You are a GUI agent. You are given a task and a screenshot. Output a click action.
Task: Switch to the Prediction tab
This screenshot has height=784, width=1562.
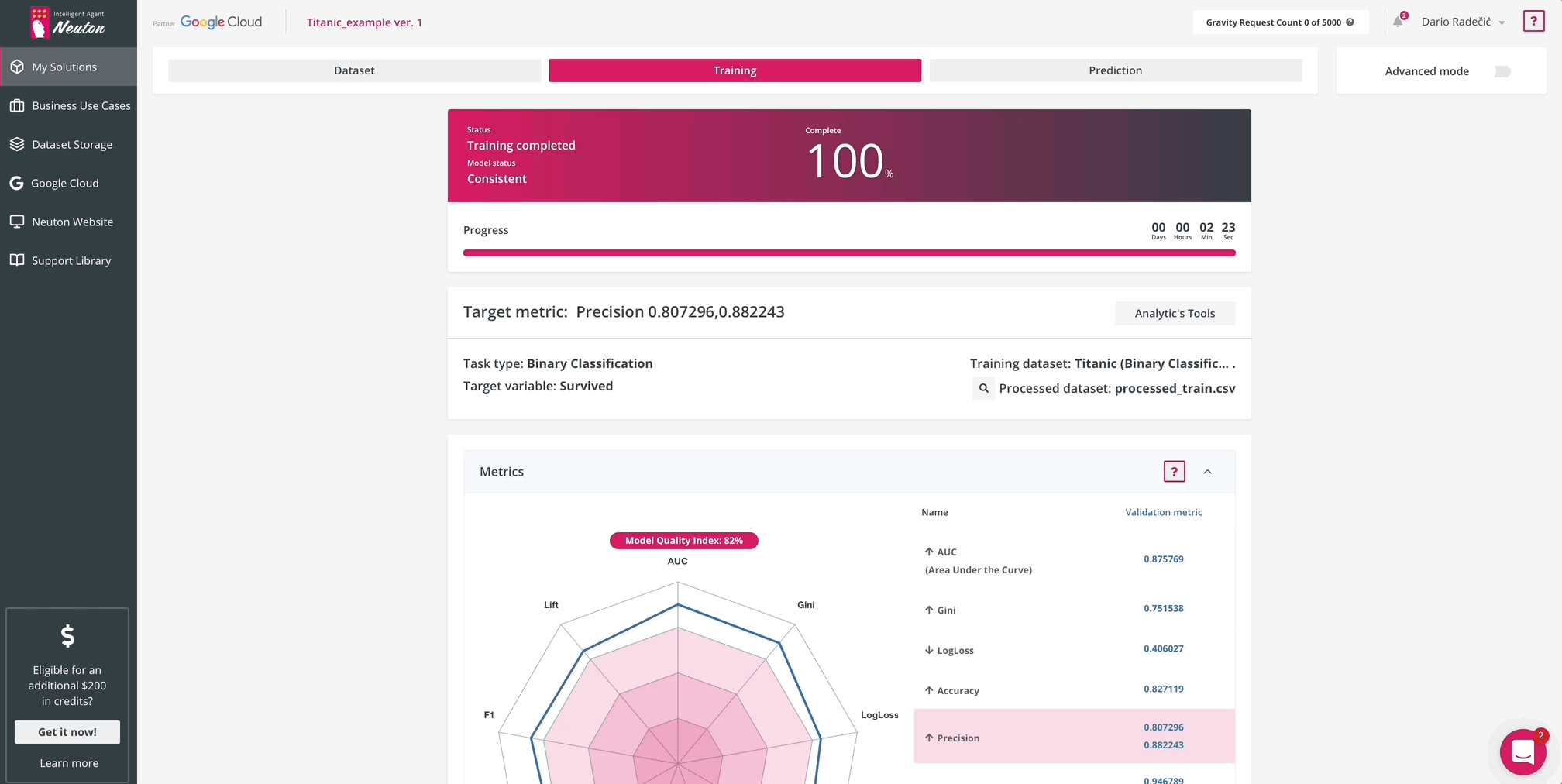pyautogui.click(x=1115, y=70)
